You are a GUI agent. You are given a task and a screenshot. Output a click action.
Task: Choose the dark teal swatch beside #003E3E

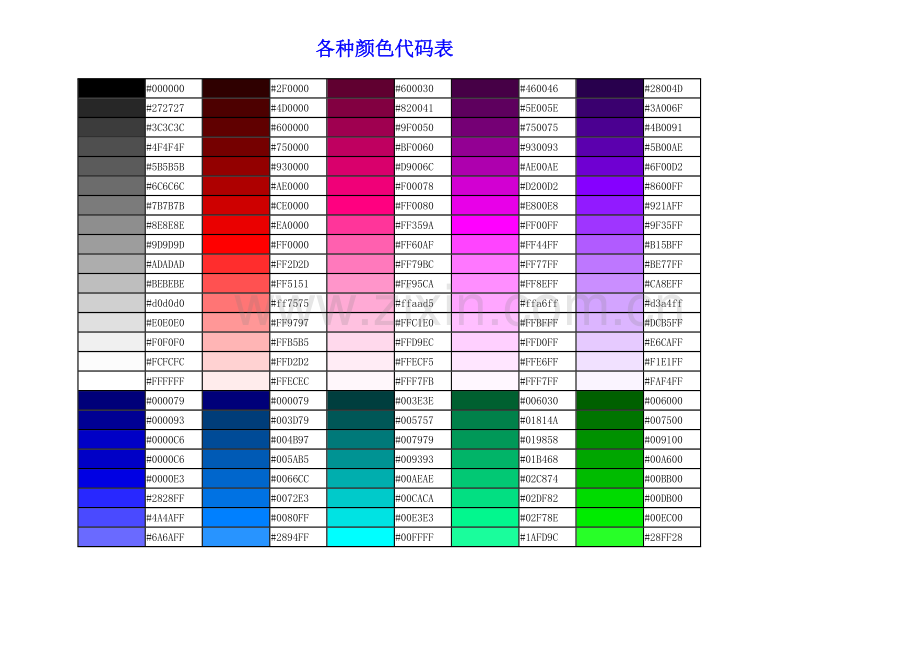point(360,401)
